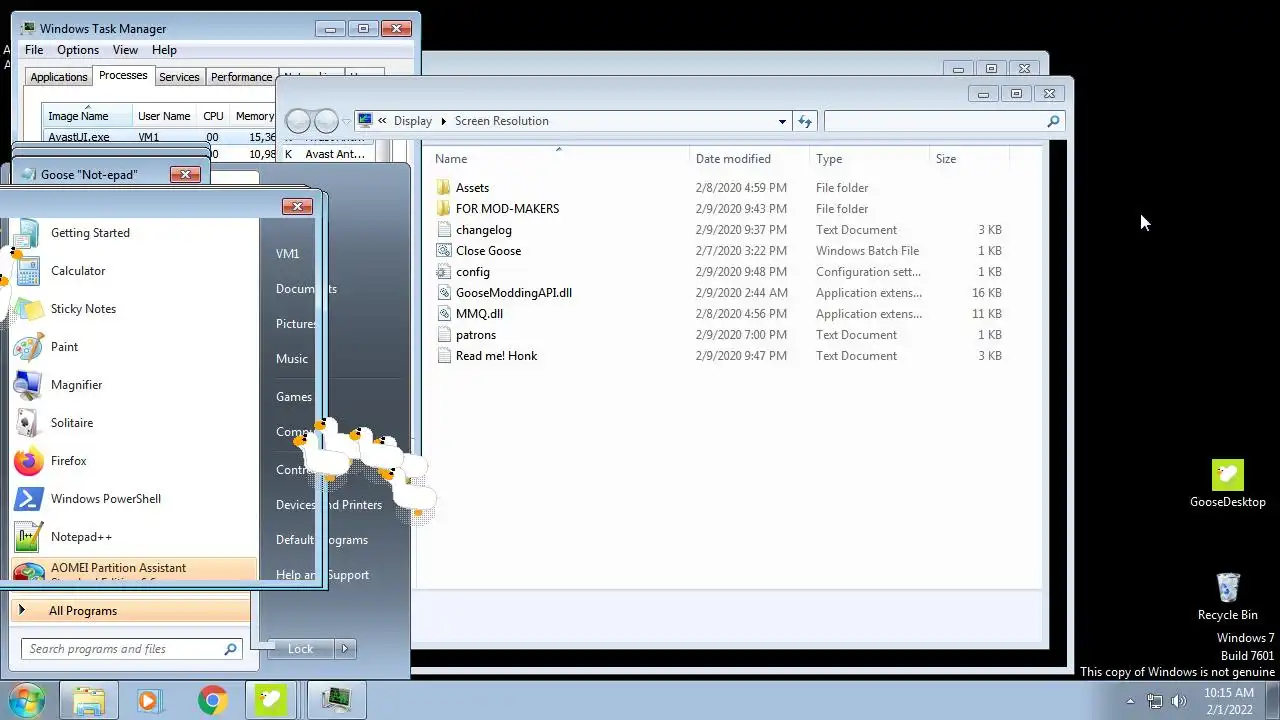Switch to the Services tab
Image resolution: width=1280 pixels, height=720 pixels.
pos(179,77)
